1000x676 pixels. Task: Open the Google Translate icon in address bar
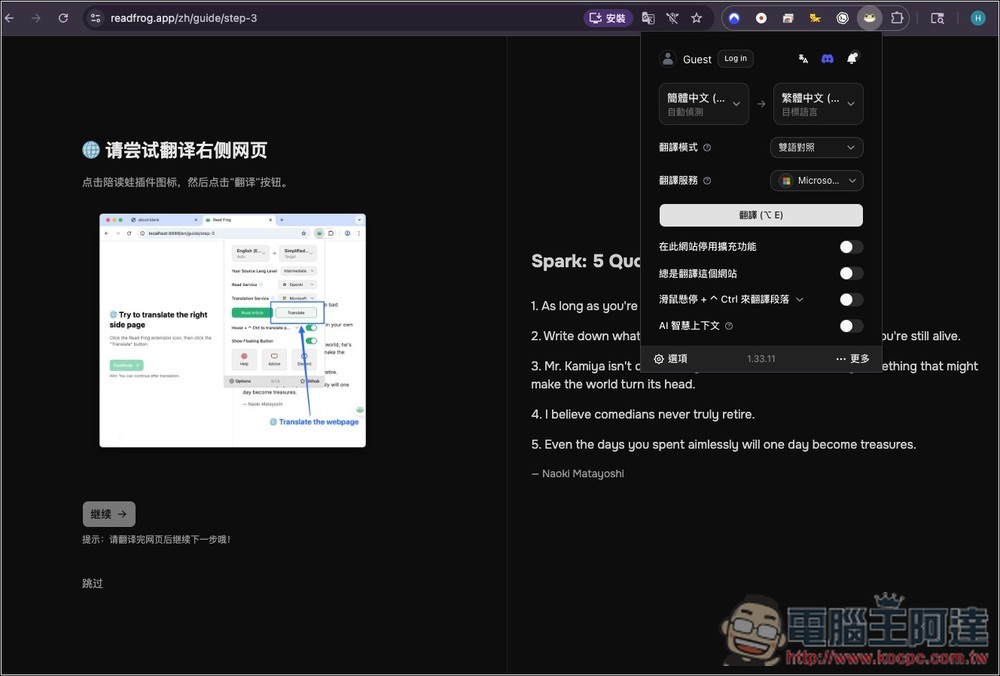(648, 18)
